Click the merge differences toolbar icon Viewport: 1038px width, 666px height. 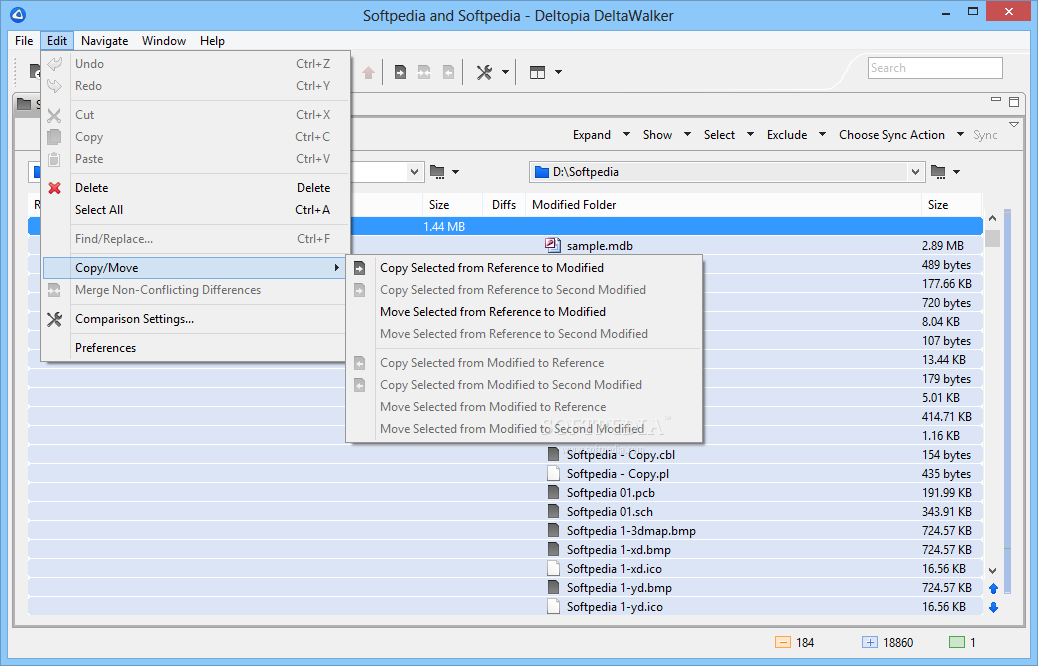click(424, 72)
